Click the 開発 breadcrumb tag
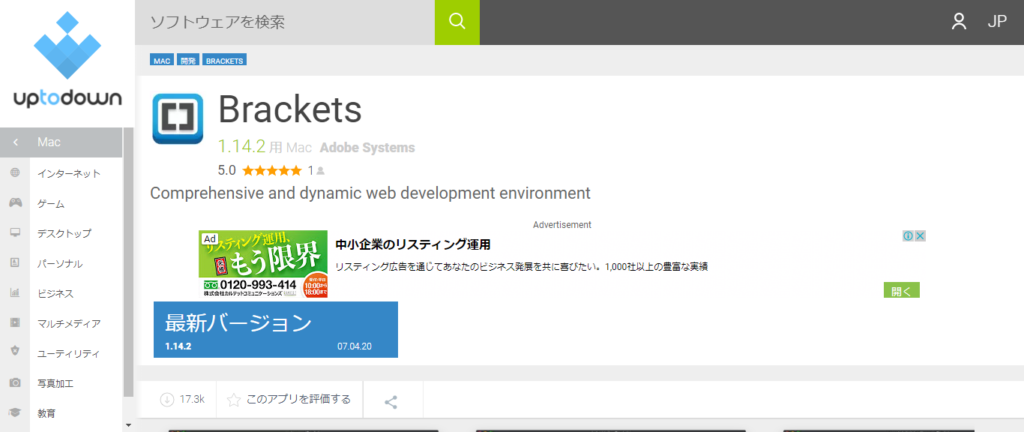 188,61
